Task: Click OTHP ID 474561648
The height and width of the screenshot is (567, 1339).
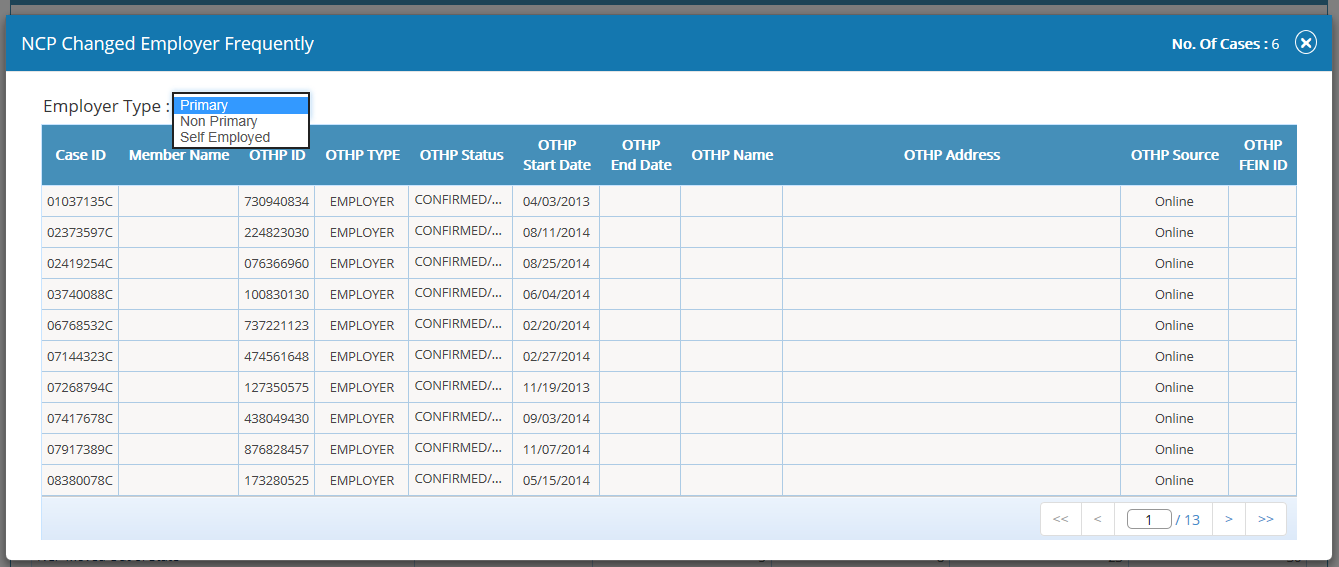Action: [277, 356]
